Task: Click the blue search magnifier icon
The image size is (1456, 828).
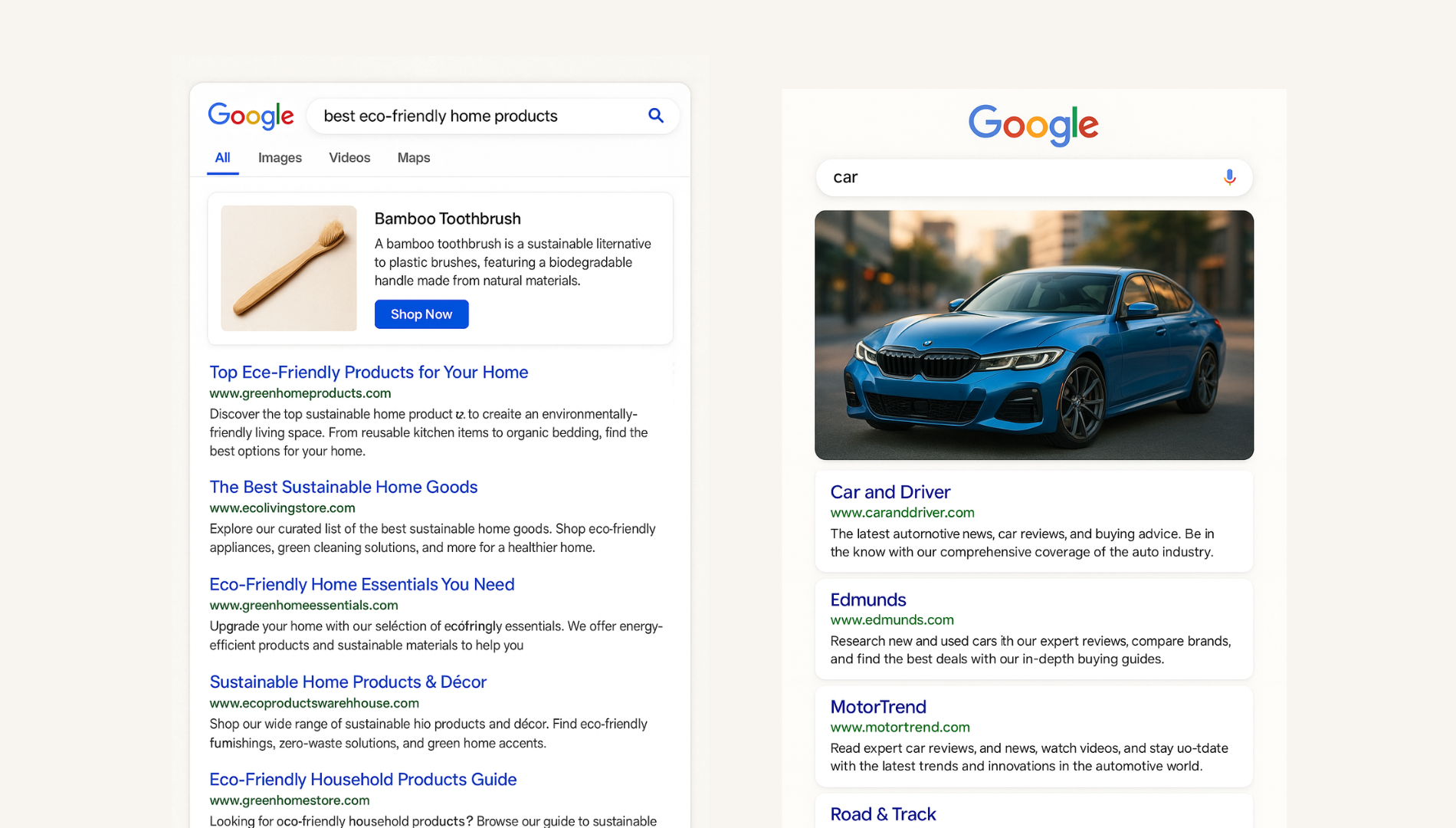Action: pyautogui.click(x=655, y=116)
